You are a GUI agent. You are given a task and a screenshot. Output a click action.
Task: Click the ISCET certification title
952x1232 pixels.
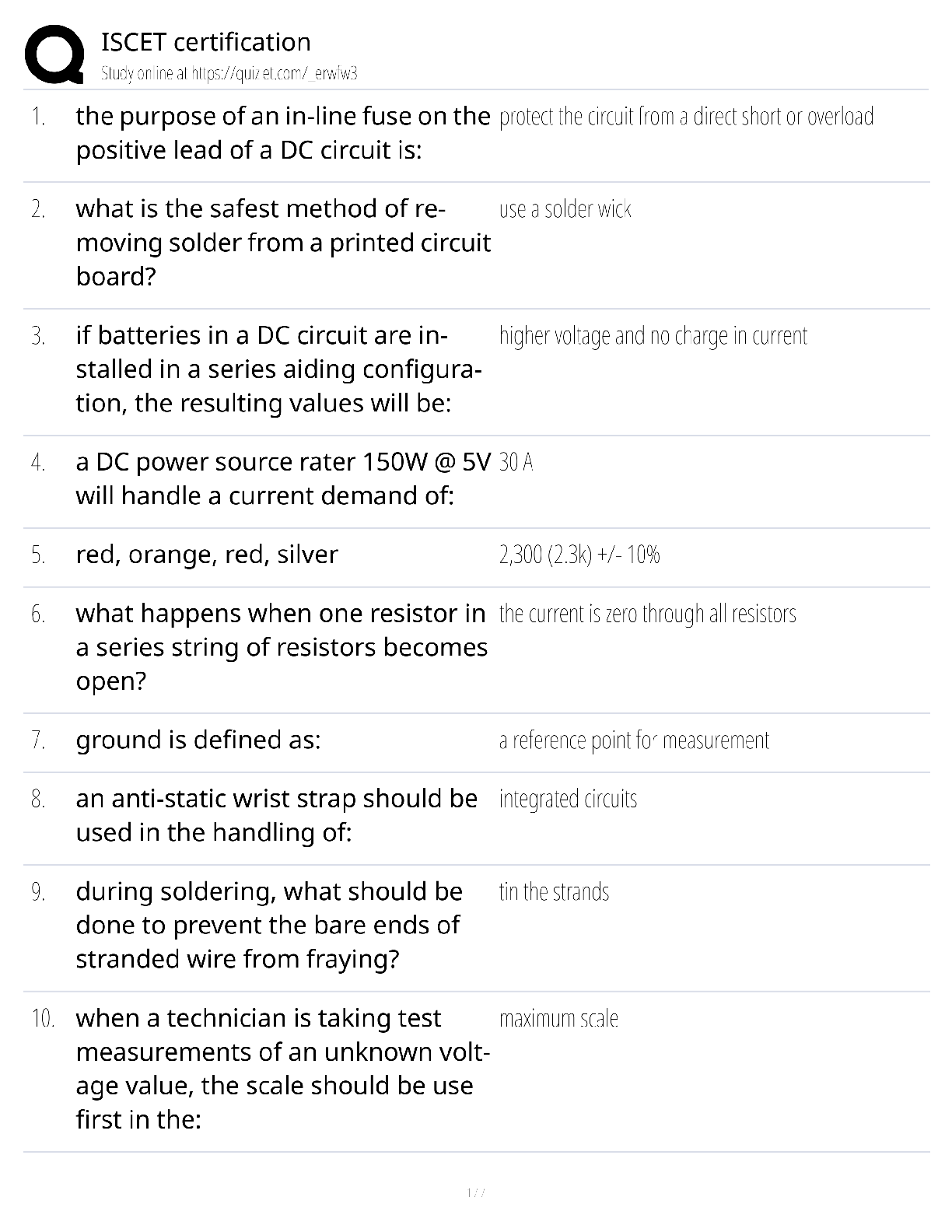206,42
